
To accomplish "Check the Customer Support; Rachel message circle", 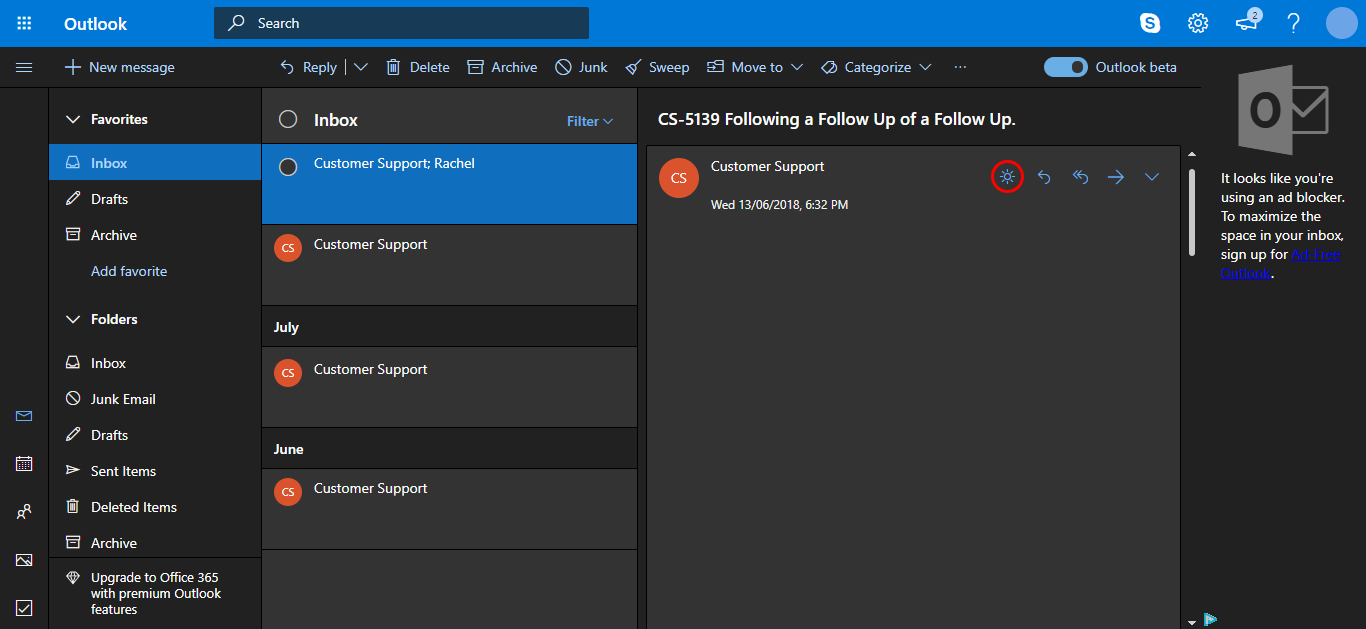I will [x=288, y=167].
